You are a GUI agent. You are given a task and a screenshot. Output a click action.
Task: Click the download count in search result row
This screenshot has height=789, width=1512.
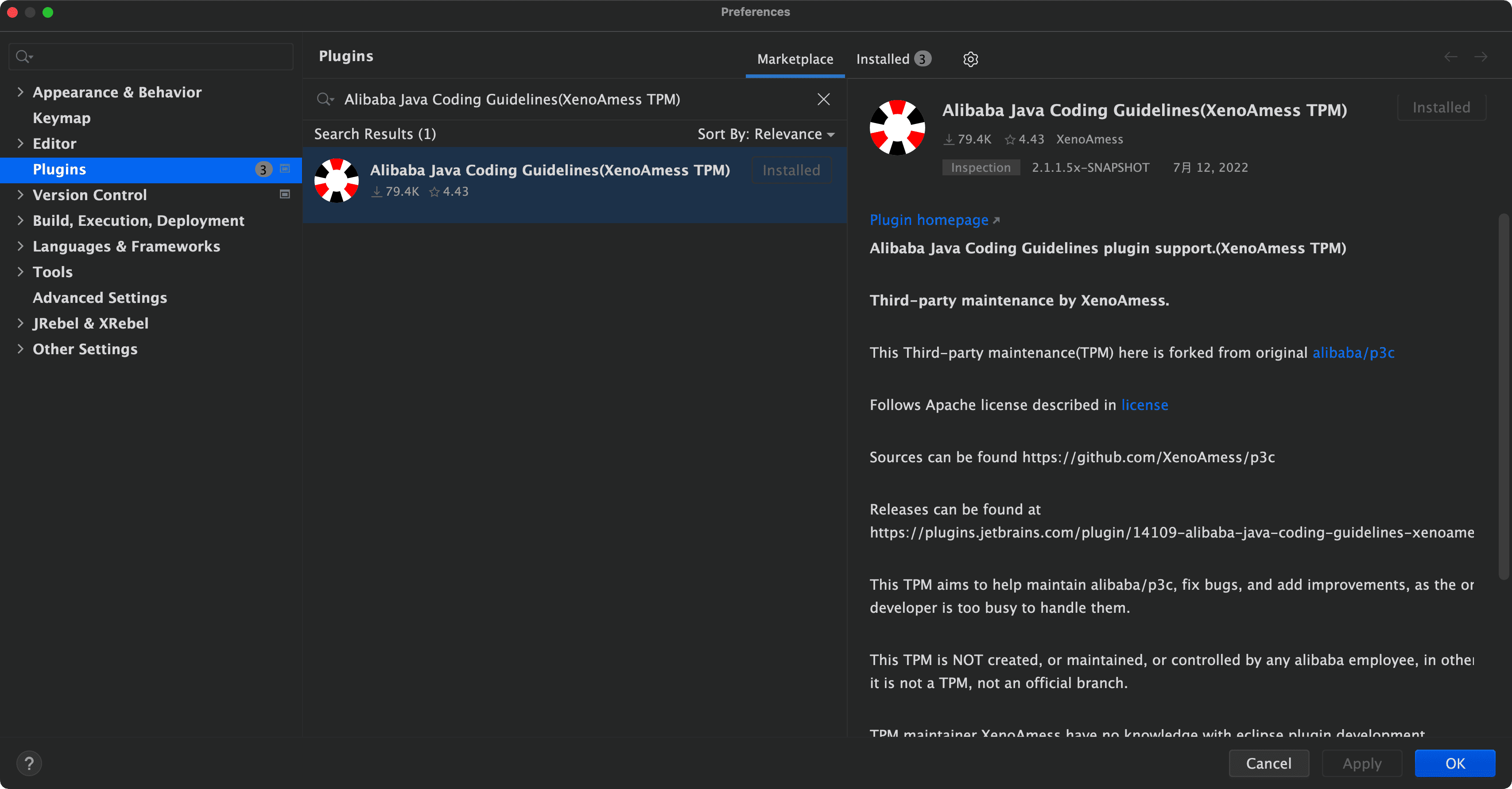pyautogui.click(x=395, y=192)
